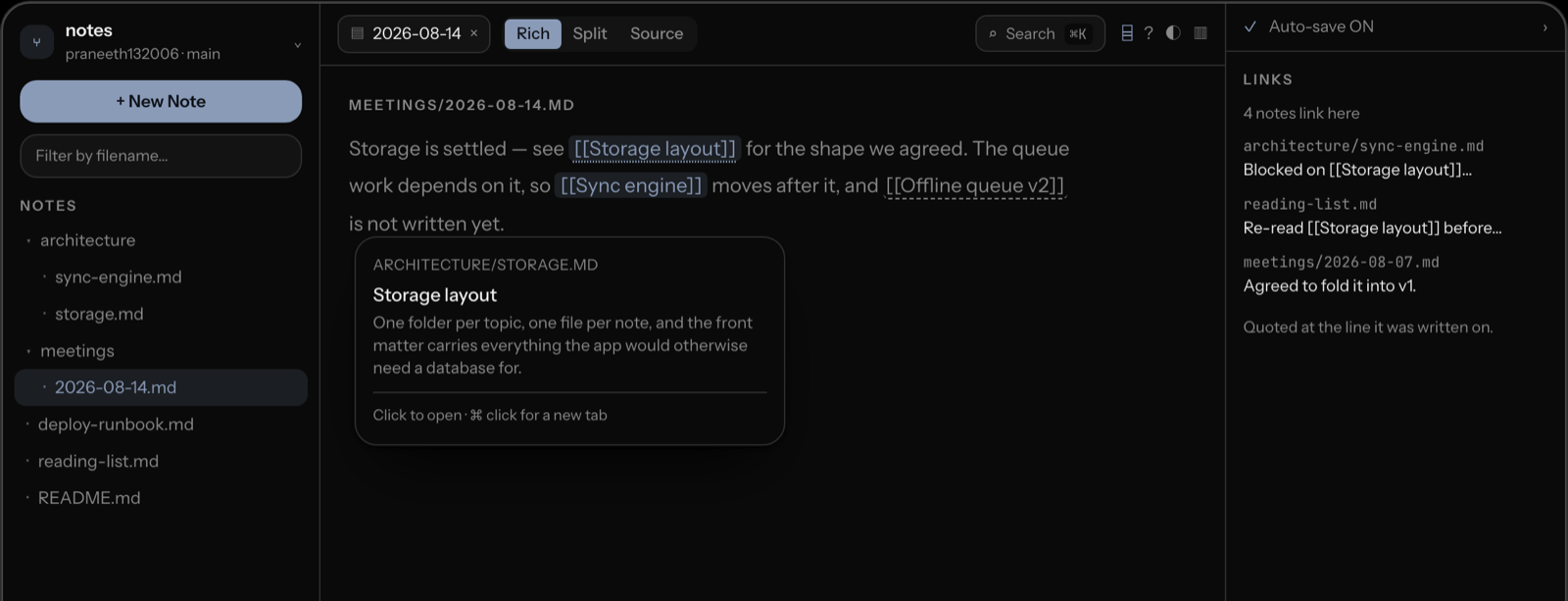Click the quote 'Blocked on [[Storage layout]]...'
Image resolution: width=1568 pixels, height=601 pixels.
point(1357,170)
